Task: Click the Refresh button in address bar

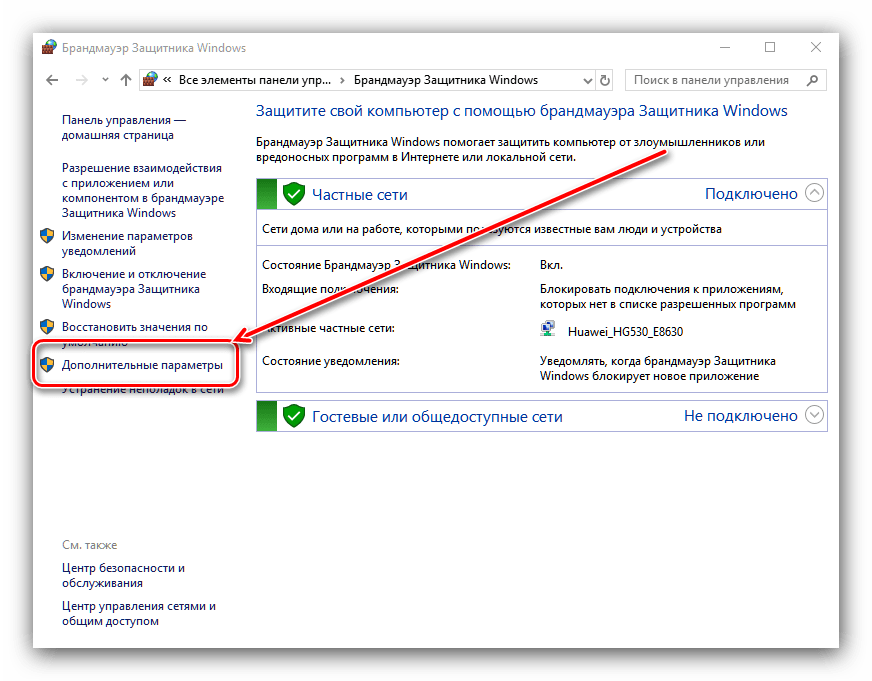Action: [604, 80]
